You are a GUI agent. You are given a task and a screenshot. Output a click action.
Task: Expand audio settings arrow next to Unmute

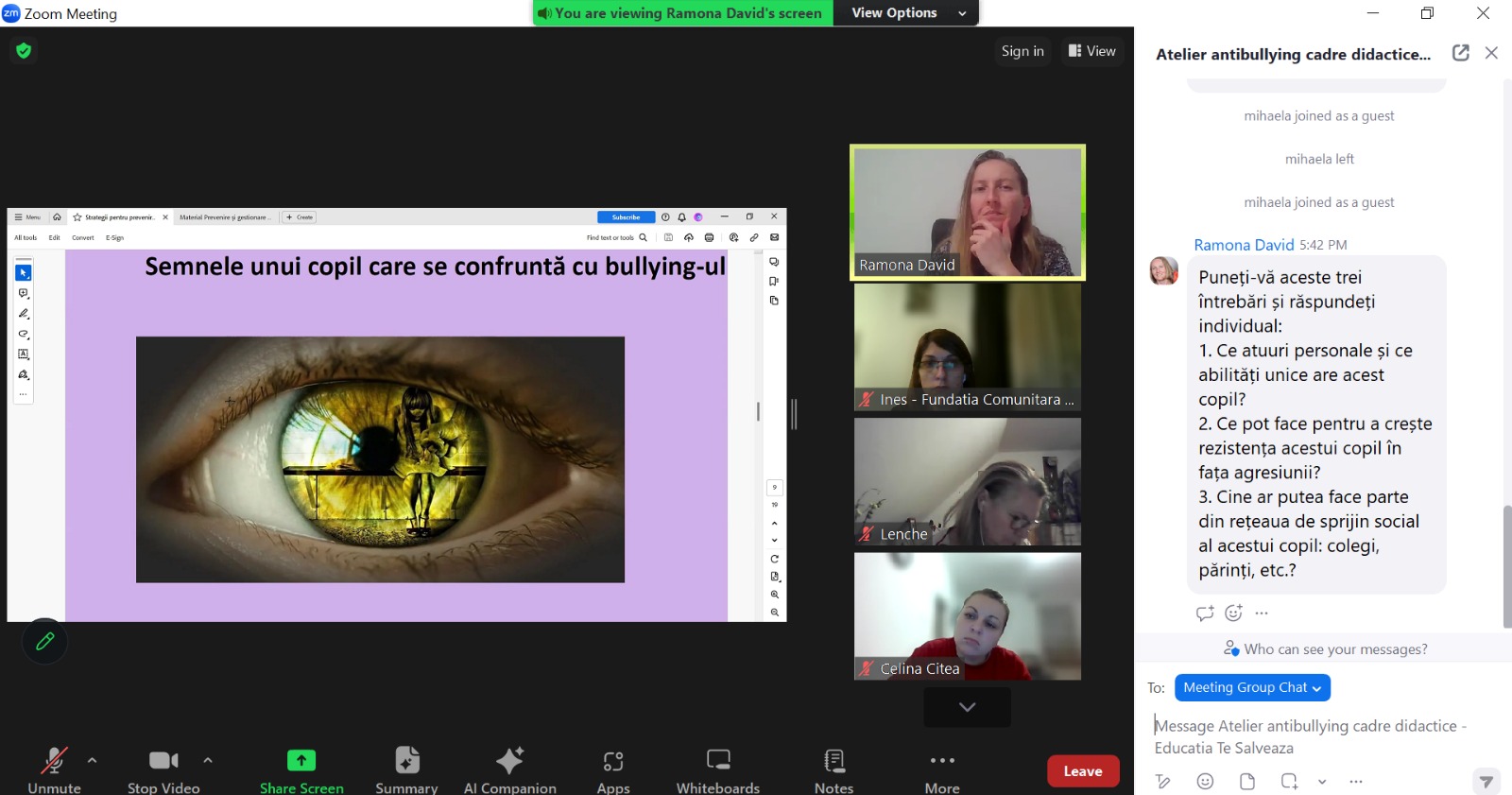[92, 760]
